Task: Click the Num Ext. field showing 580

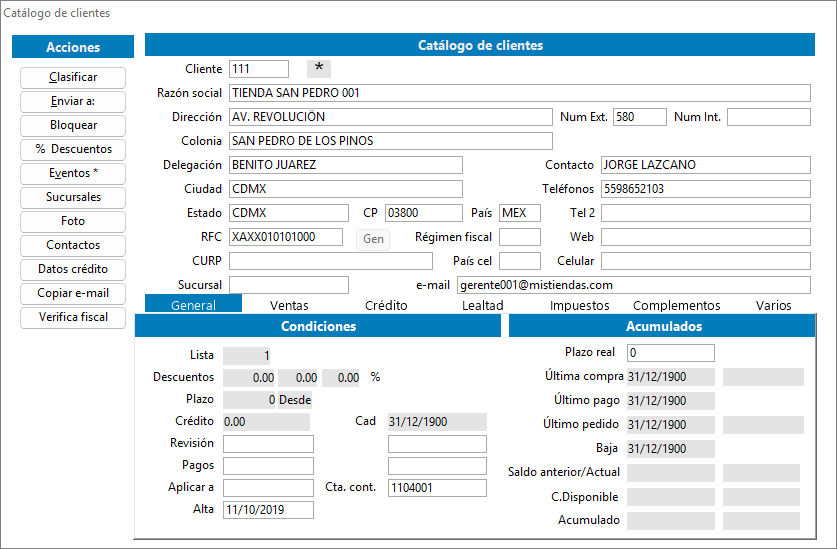Action: point(639,117)
